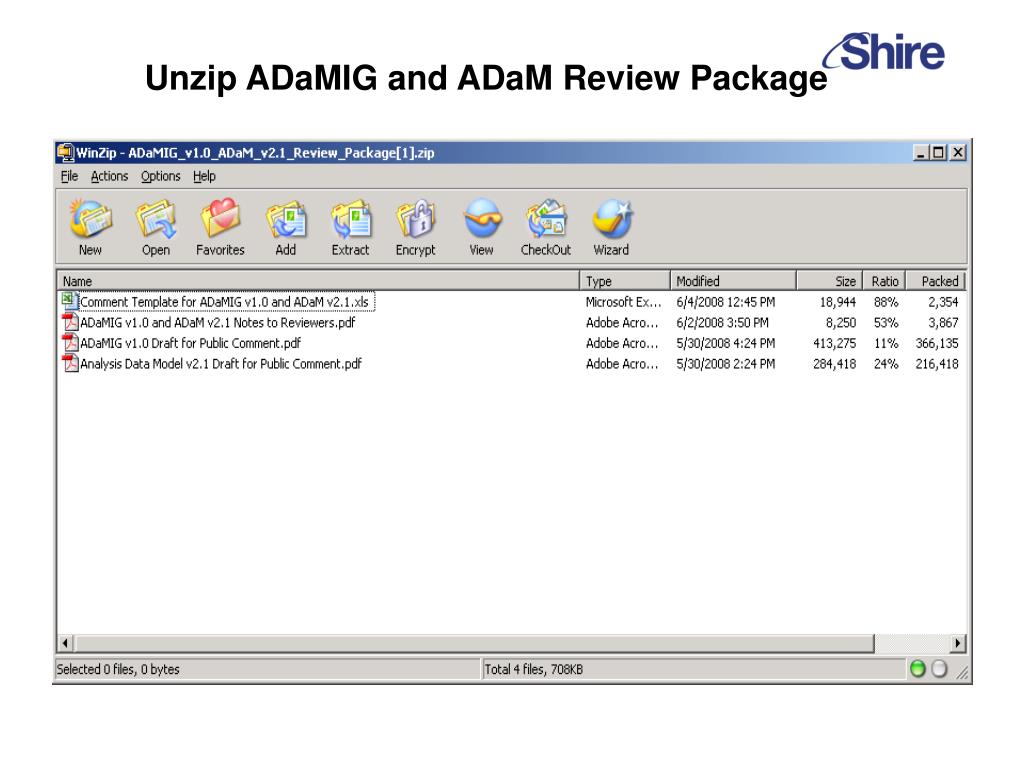
Task: Click the WinZip title bar application icon
Action: [65, 153]
